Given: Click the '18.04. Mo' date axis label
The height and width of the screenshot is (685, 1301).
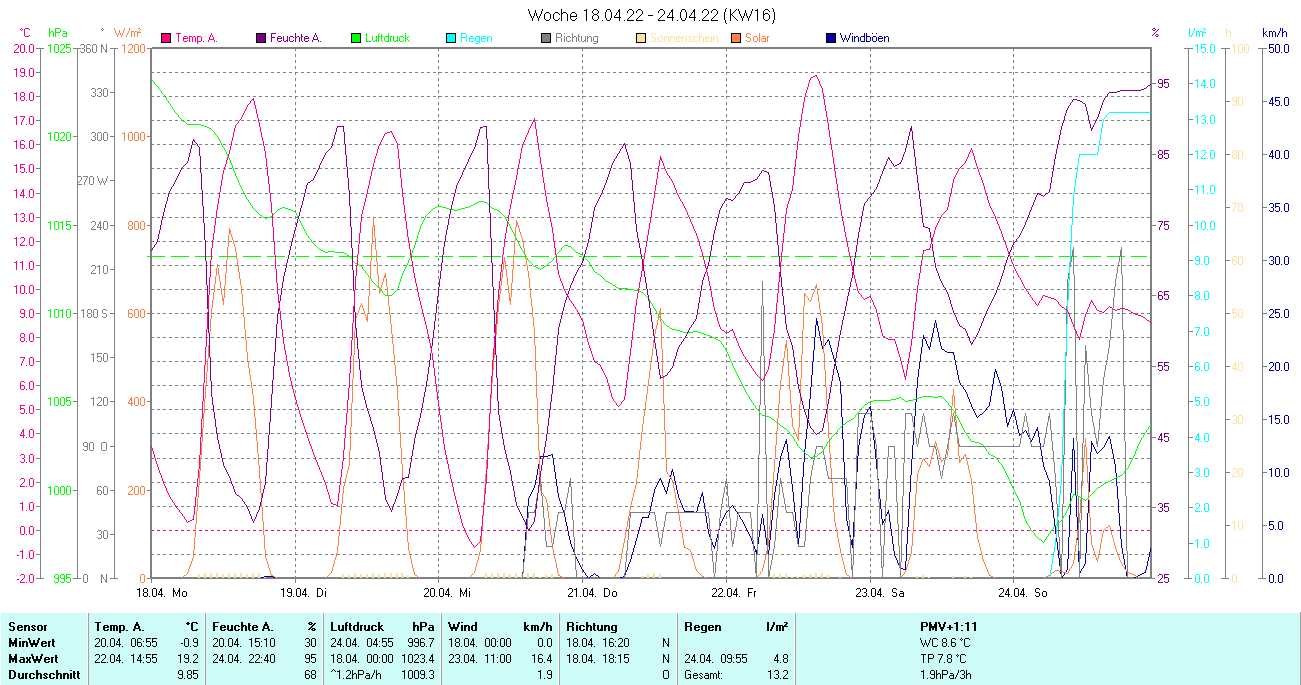Looking at the screenshot, I should pos(163,593).
